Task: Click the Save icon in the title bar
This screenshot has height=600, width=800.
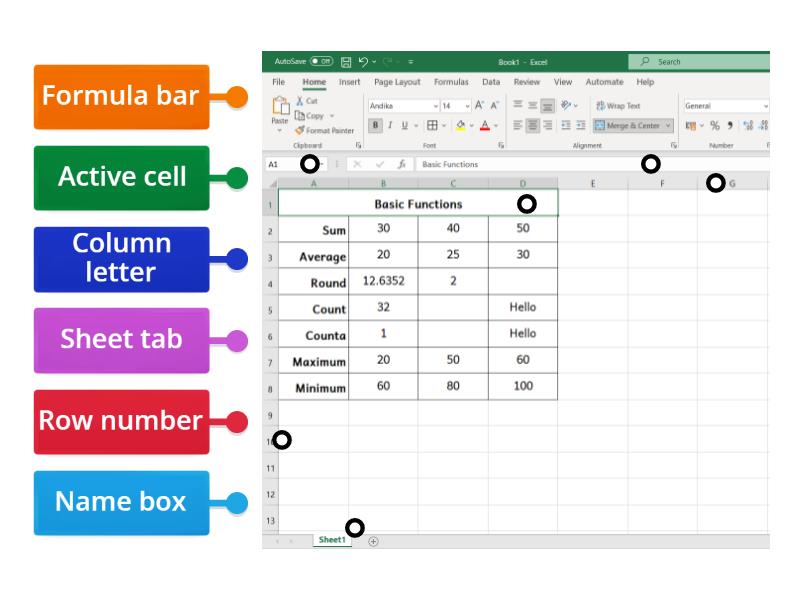Action: [x=346, y=62]
